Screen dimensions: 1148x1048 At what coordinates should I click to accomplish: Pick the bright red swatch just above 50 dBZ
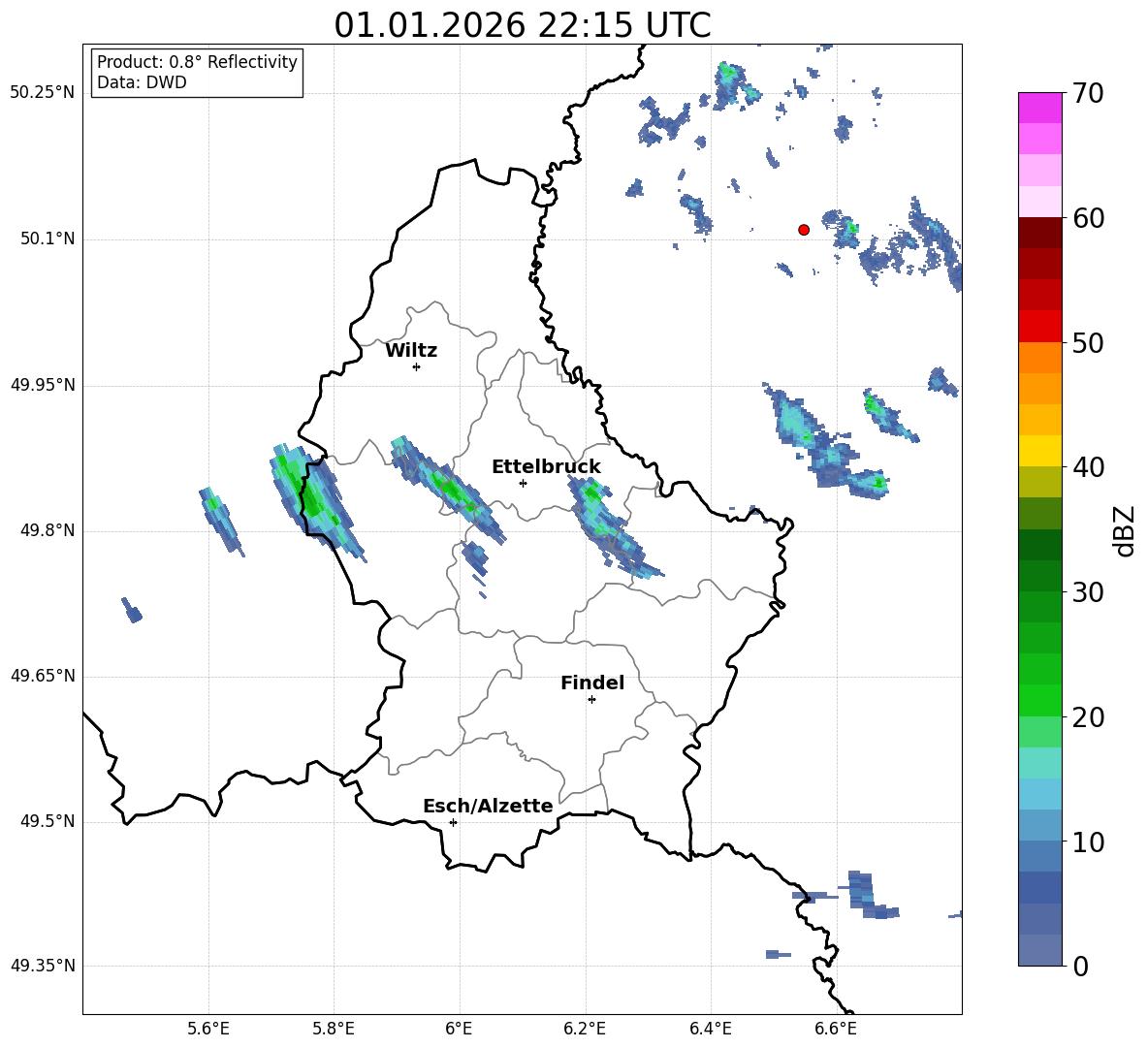[1039, 327]
